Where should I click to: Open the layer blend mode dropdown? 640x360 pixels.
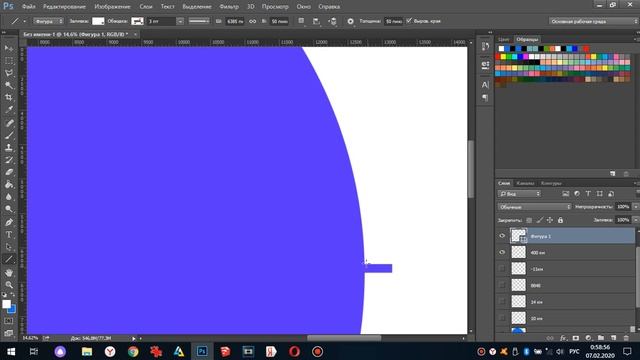534,207
